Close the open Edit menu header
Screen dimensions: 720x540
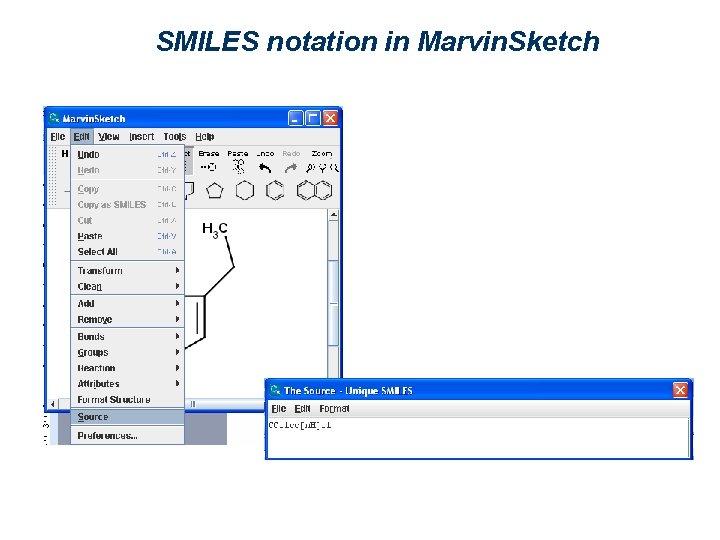(82, 136)
